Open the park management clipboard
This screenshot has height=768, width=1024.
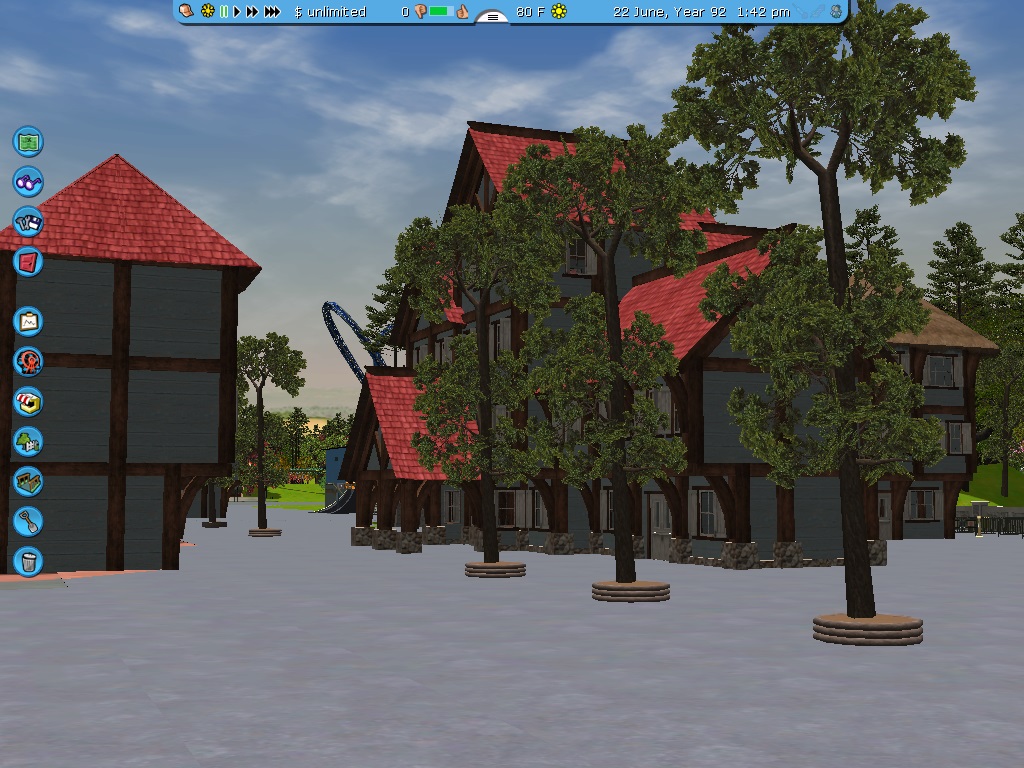[x=28, y=321]
